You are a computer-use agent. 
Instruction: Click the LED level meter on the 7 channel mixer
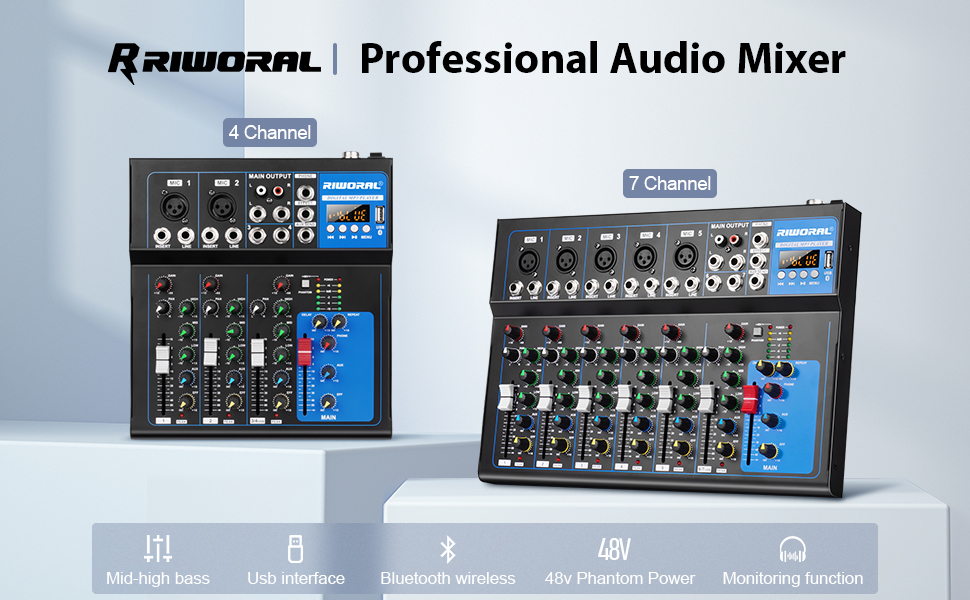[778, 343]
